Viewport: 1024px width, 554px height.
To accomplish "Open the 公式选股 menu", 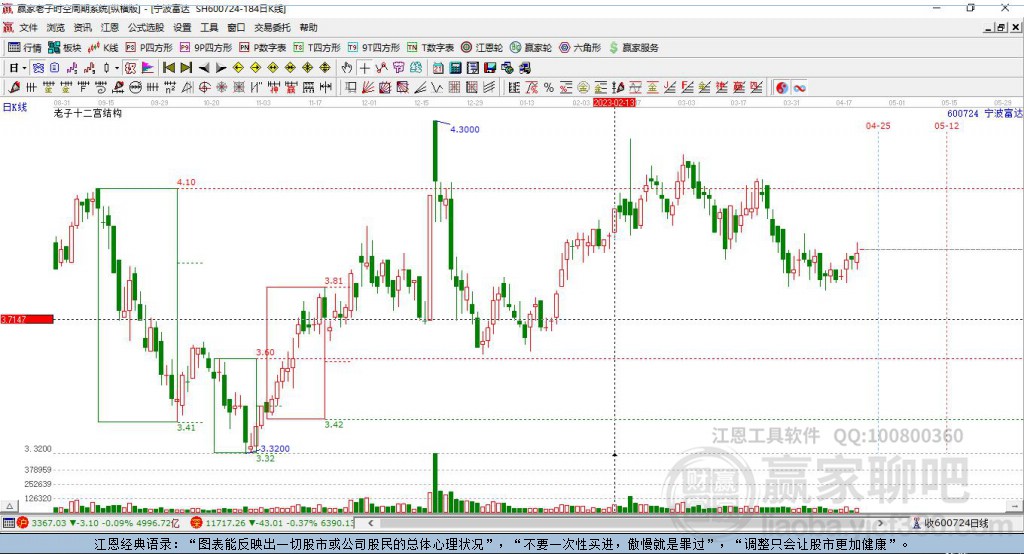I will [146, 27].
